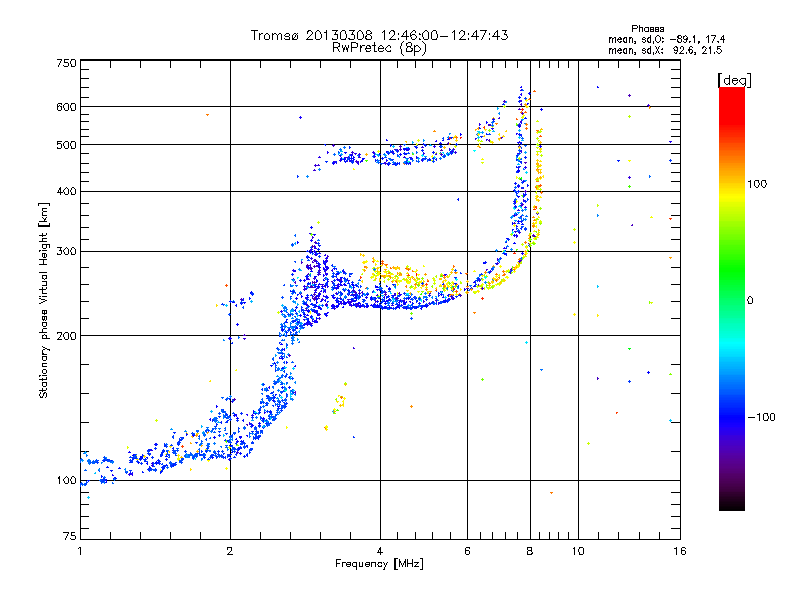Click the x-axis tick label '16'
The width and height of the screenshot is (800, 600).
[x=680, y=551]
